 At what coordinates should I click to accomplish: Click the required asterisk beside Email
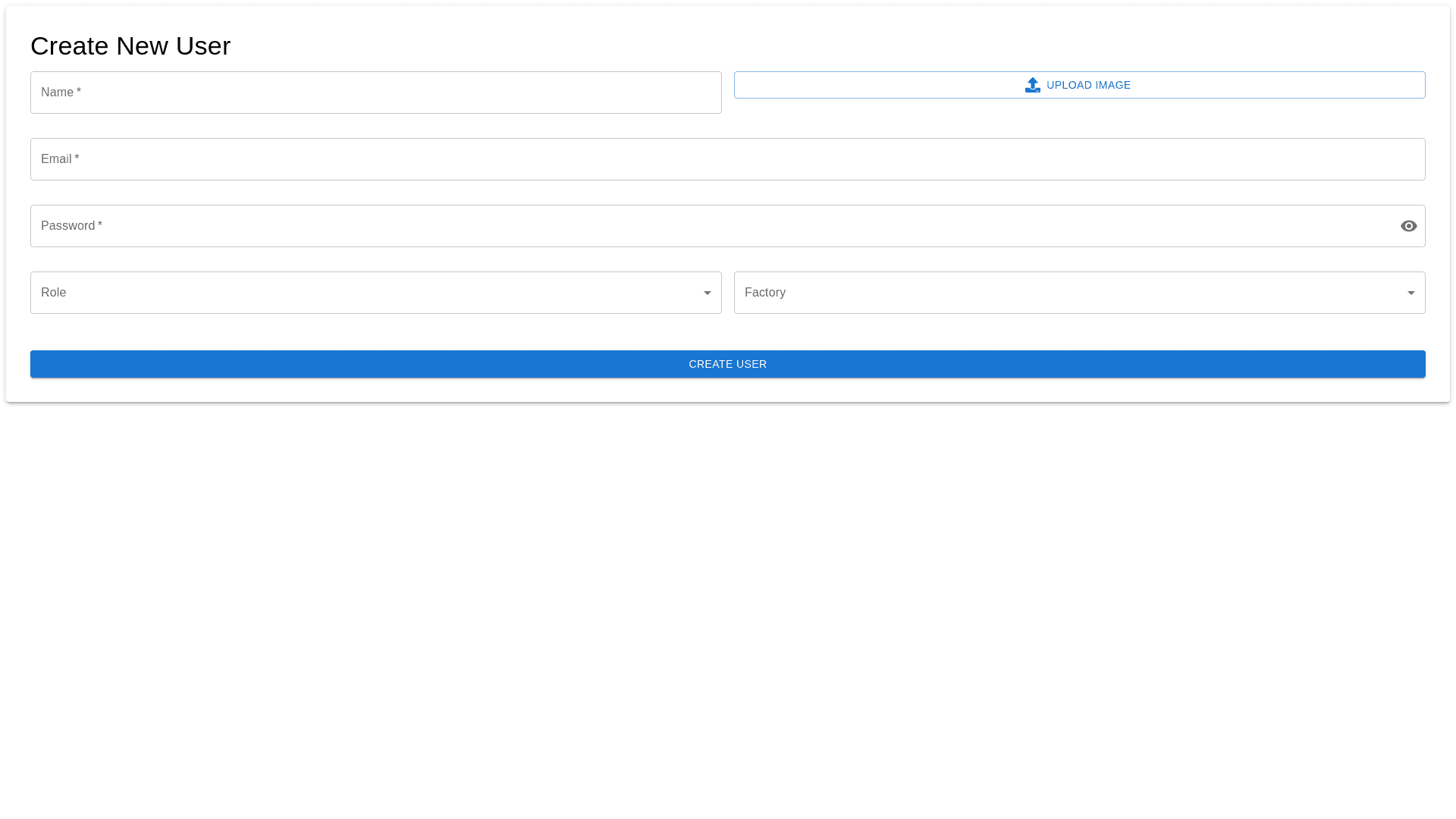tap(77, 158)
